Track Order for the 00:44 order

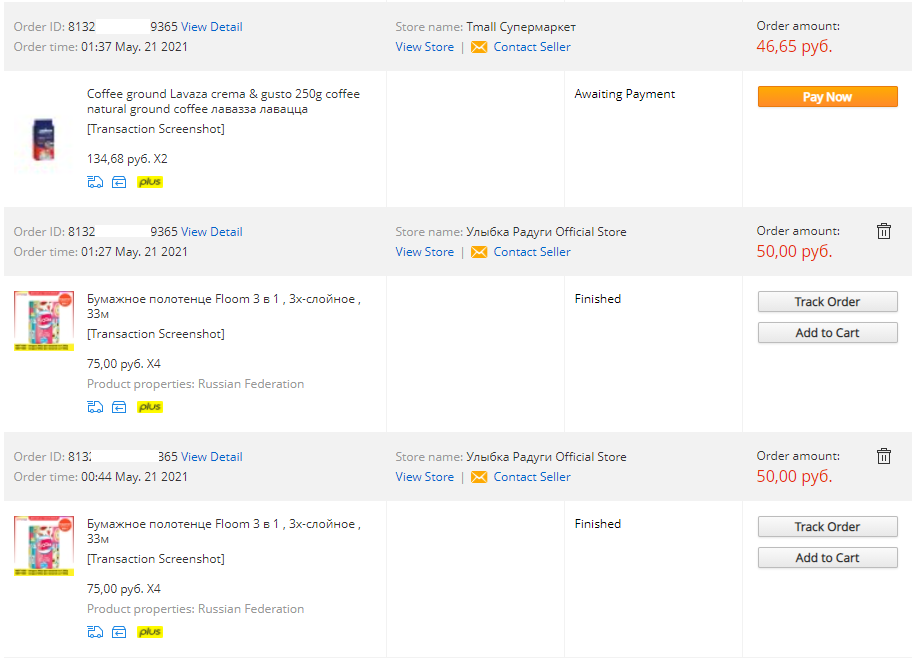pos(828,527)
